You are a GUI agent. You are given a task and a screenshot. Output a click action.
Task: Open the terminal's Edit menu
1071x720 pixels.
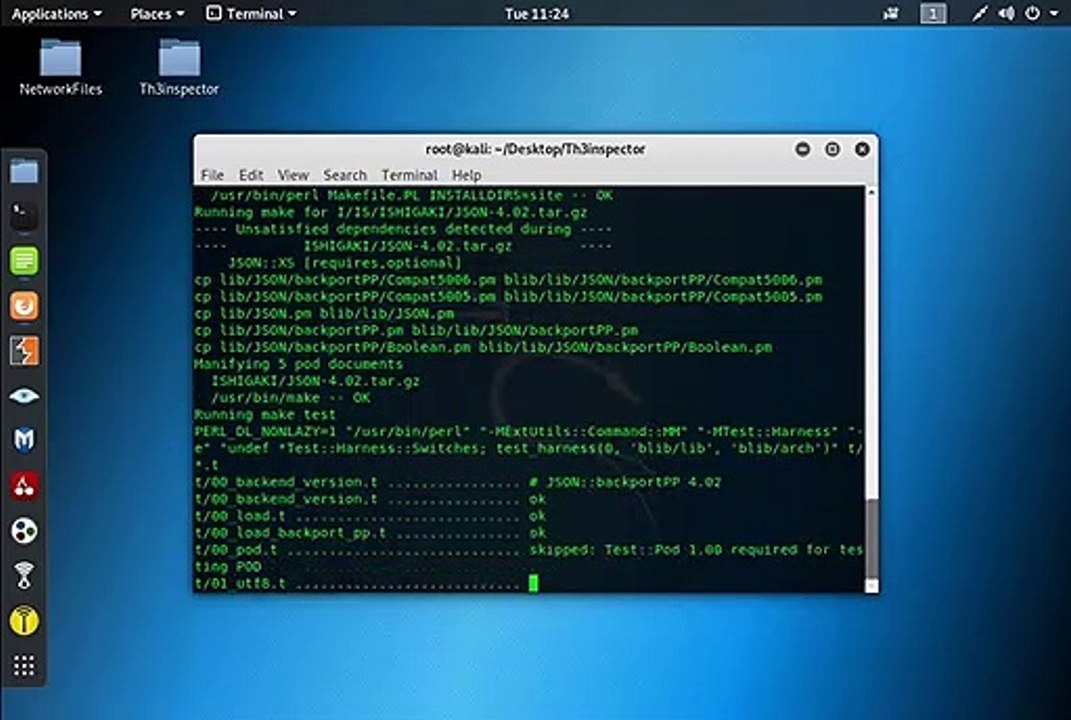[251, 175]
